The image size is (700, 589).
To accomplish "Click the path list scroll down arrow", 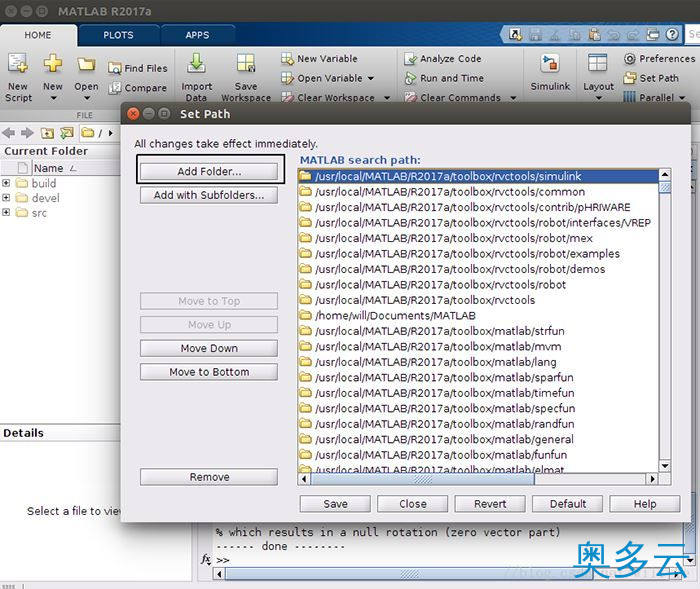I will [665, 466].
